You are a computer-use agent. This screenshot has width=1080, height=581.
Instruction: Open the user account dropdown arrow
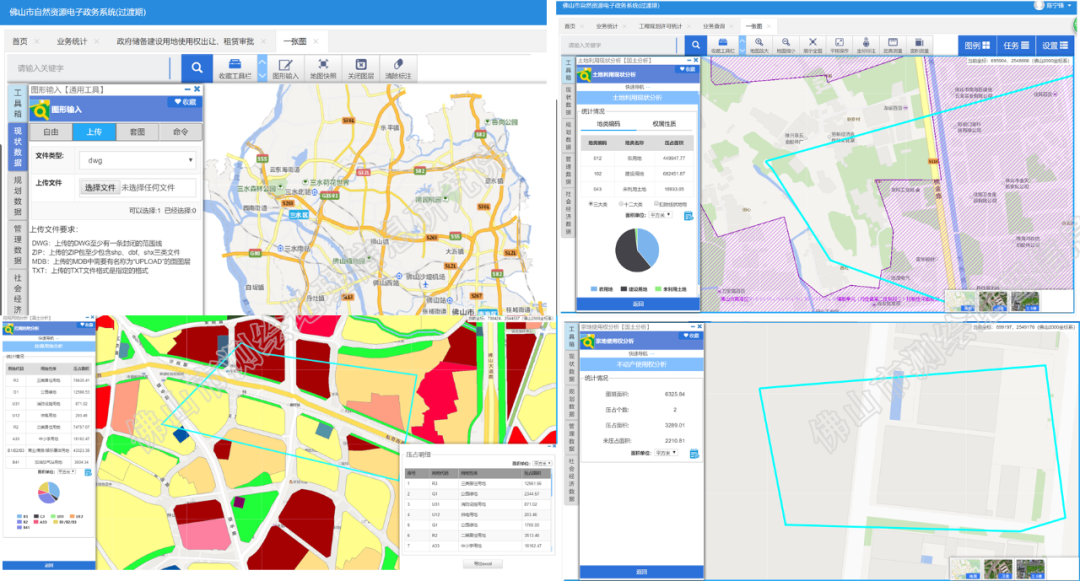click(1070, 6)
